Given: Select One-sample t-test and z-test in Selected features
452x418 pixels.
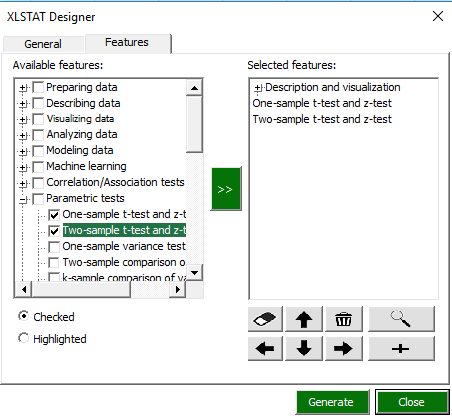Looking at the screenshot, I should tap(322, 103).
